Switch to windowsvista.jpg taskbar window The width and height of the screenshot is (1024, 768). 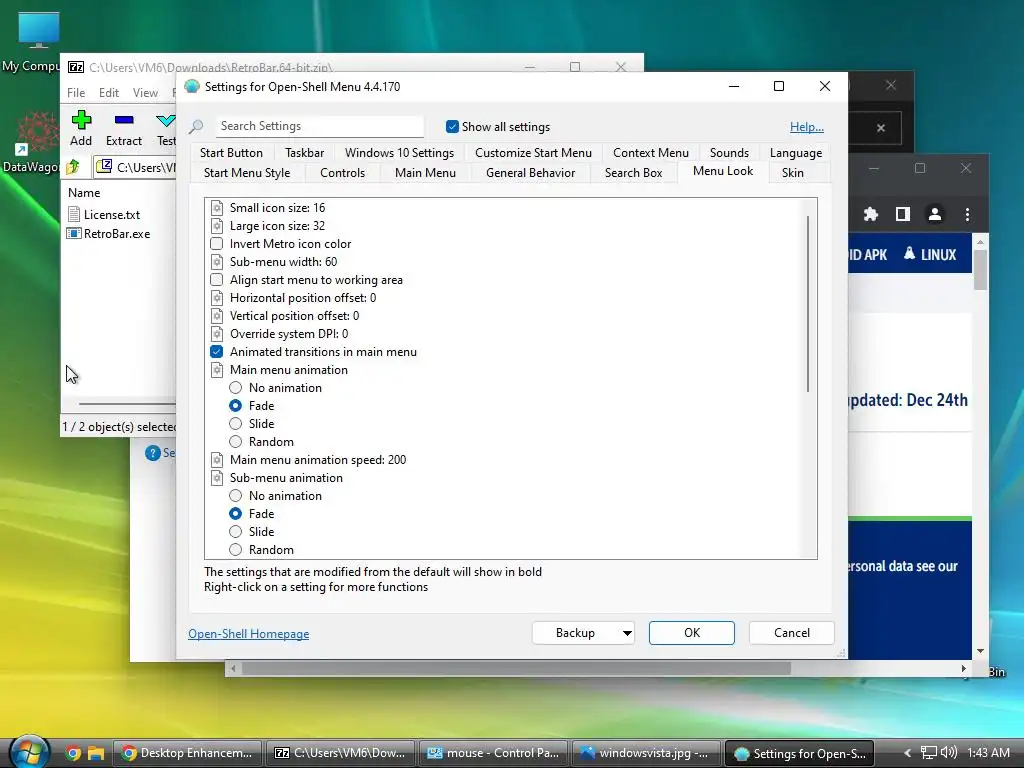pos(646,753)
